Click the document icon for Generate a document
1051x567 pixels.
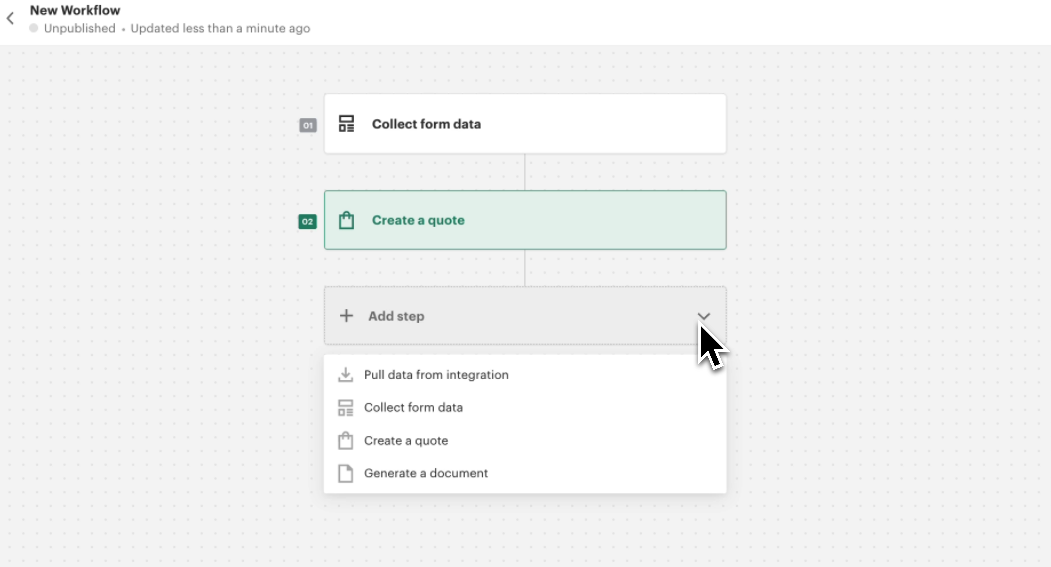[x=345, y=473]
